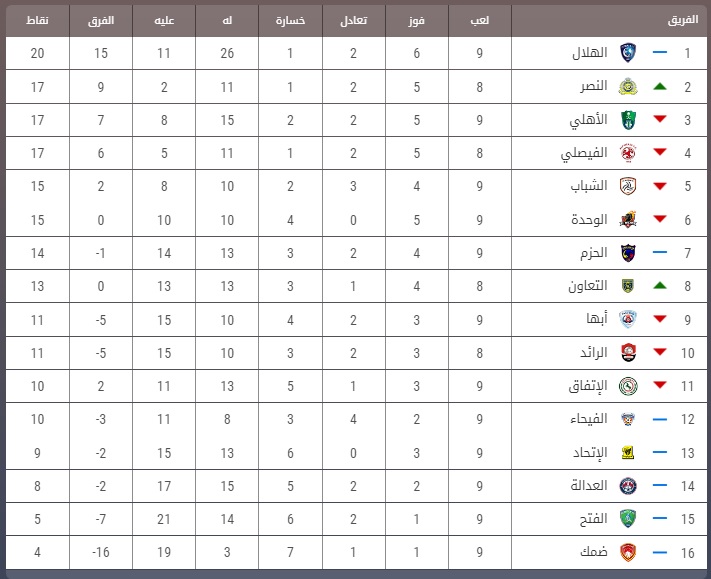Sort the table by the نقاط column header
The height and width of the screenshot is (579, 711).
tap(37, 20)
